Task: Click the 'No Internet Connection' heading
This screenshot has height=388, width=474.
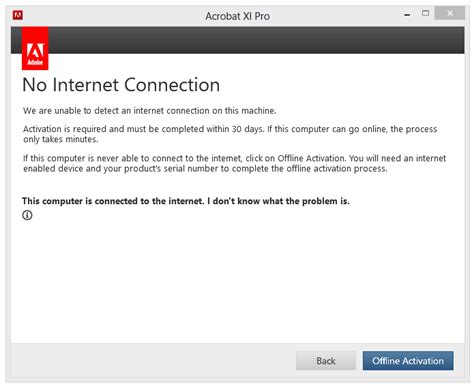Action: click(x=121, y=85)
